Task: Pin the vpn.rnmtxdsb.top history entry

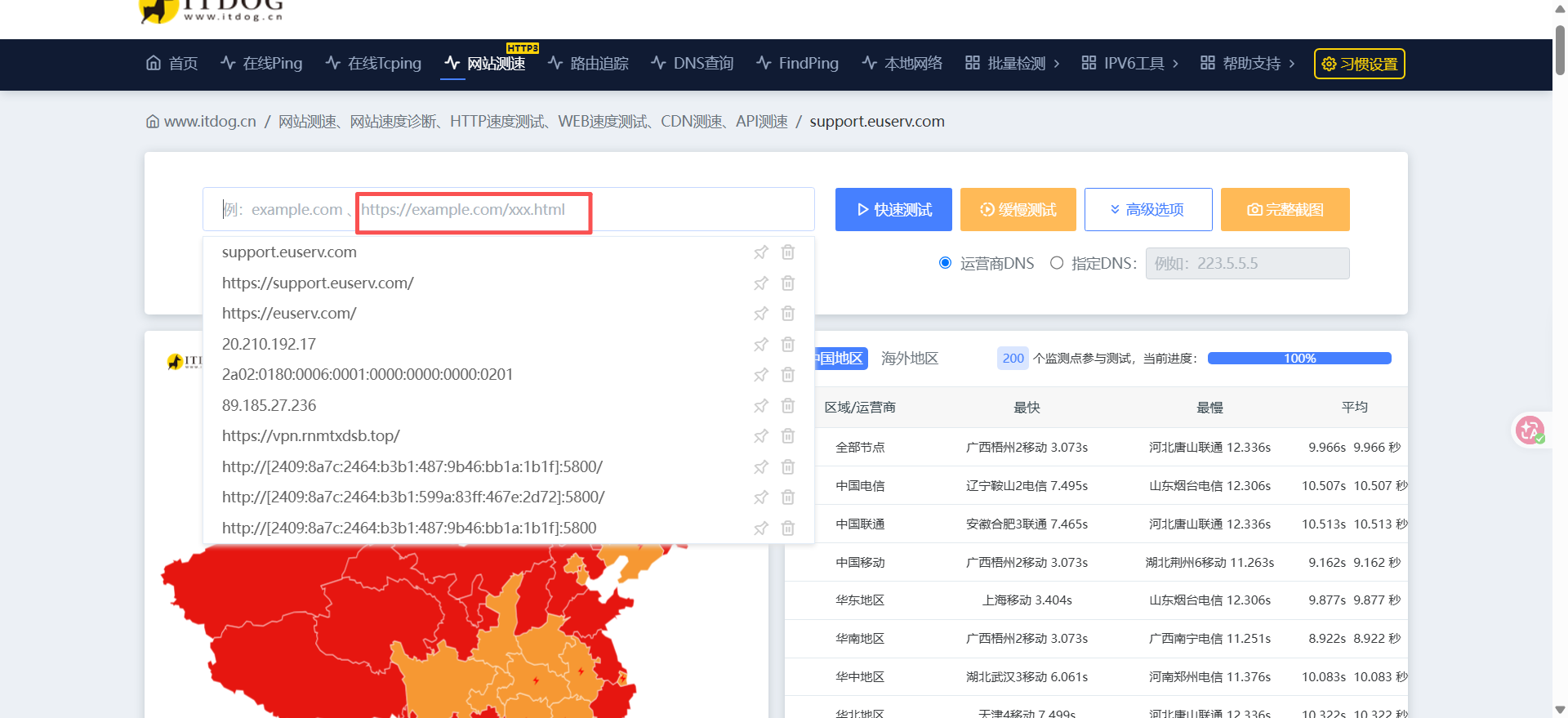Action: [x=761, y=436]
